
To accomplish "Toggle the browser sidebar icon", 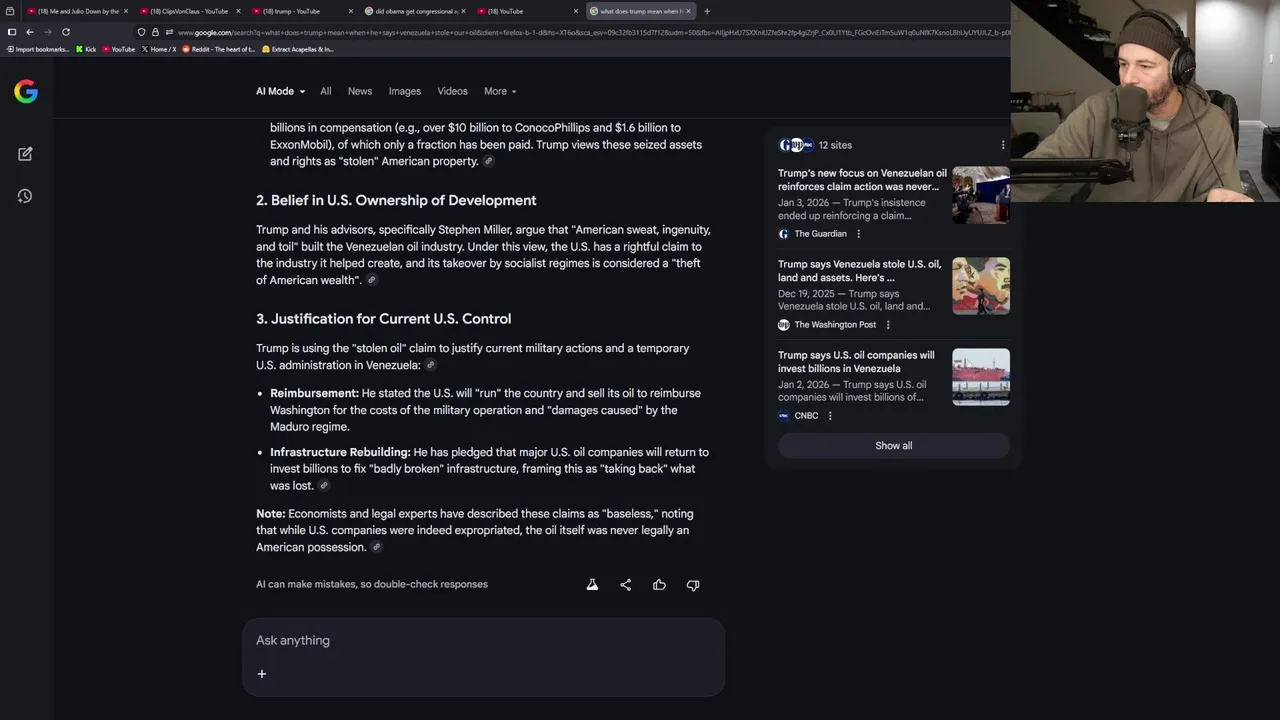I will (11, 32).
